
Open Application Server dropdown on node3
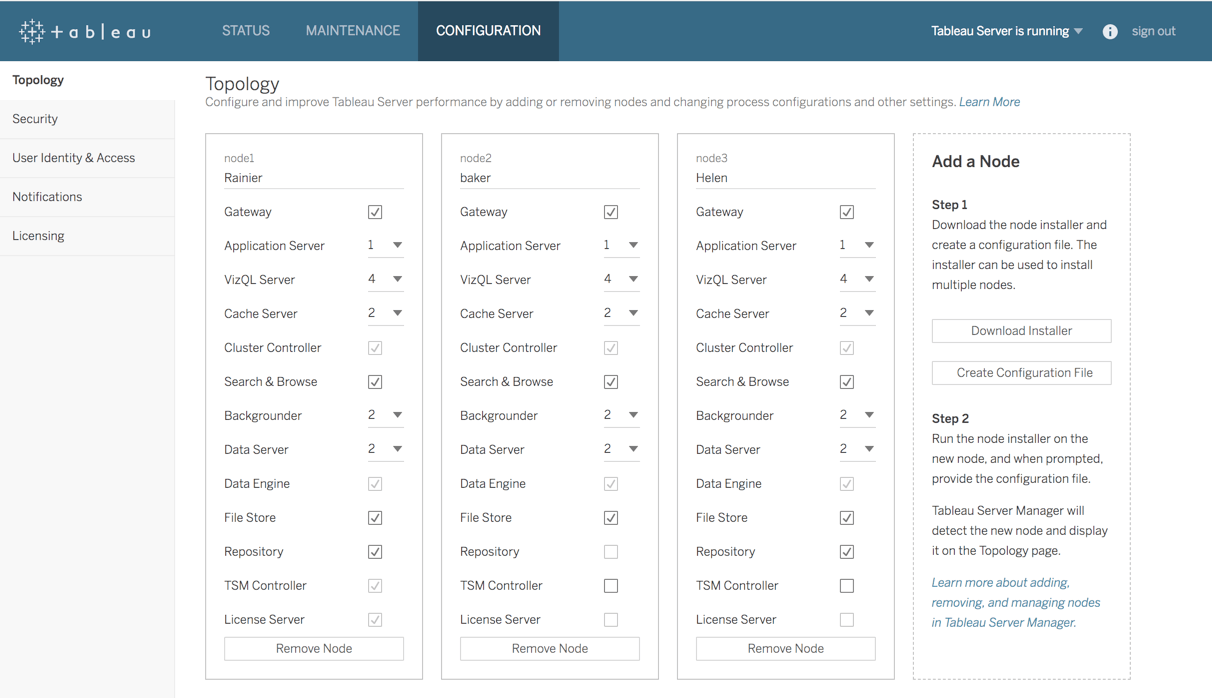tap(857, 246)
